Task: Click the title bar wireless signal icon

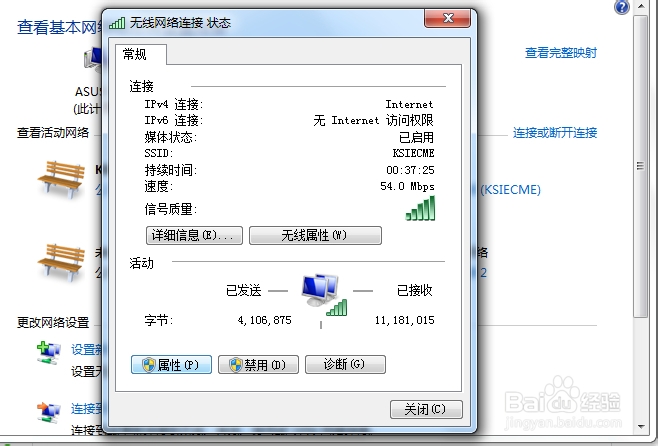Action: tap(117, 23)
